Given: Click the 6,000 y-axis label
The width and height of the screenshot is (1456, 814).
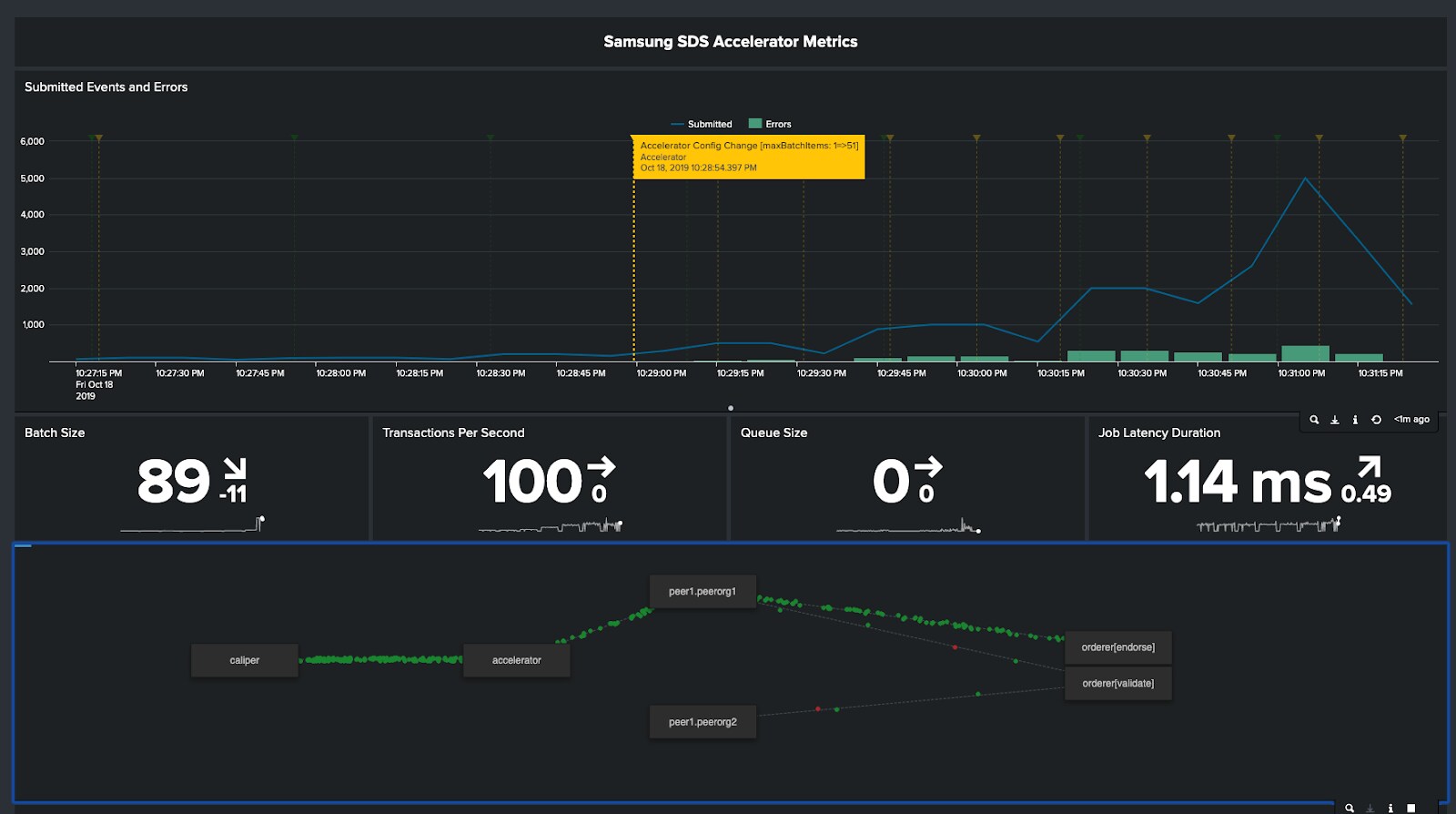Looking at the screenshot, I should point(32,141).
